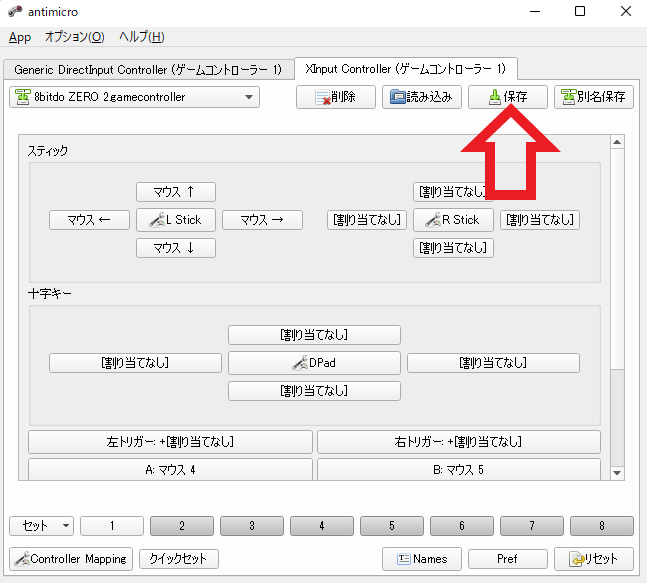Click the 右トリガー assignment button
The image size is (647, 583).
458,442
